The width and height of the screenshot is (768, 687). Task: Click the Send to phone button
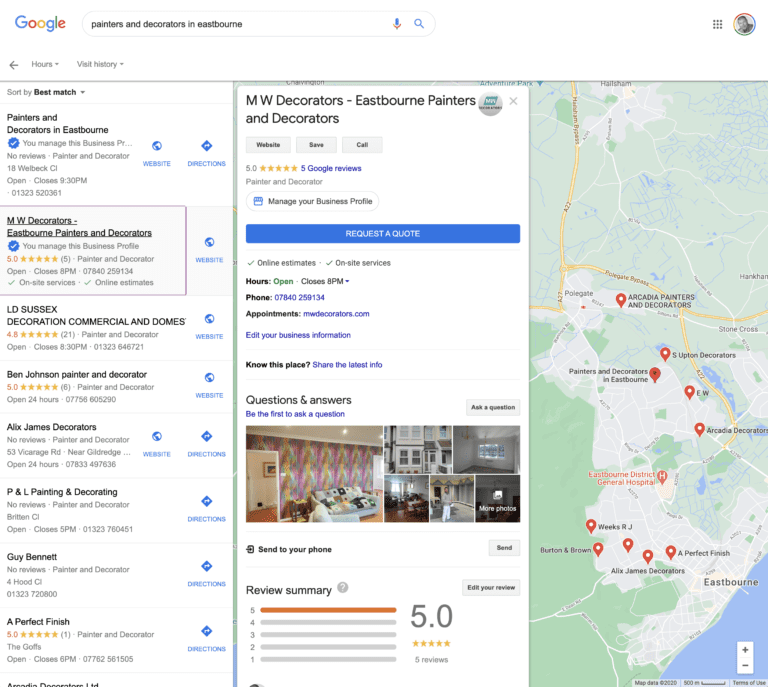coord(504,548)
